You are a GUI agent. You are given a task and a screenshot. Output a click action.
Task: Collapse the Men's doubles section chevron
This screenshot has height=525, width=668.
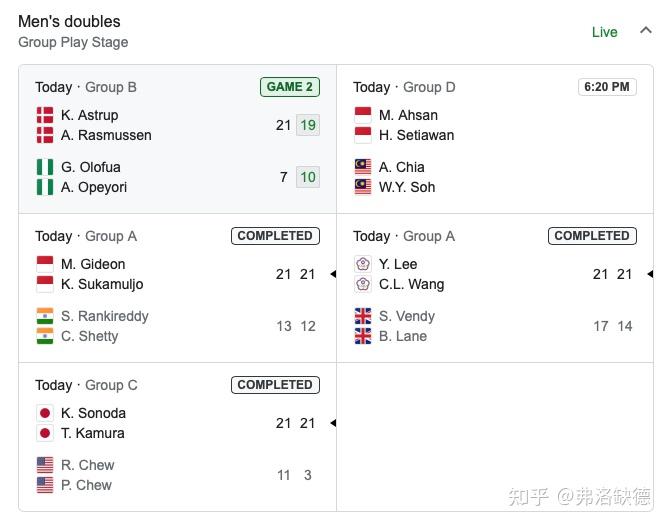[x=645, y=30]
